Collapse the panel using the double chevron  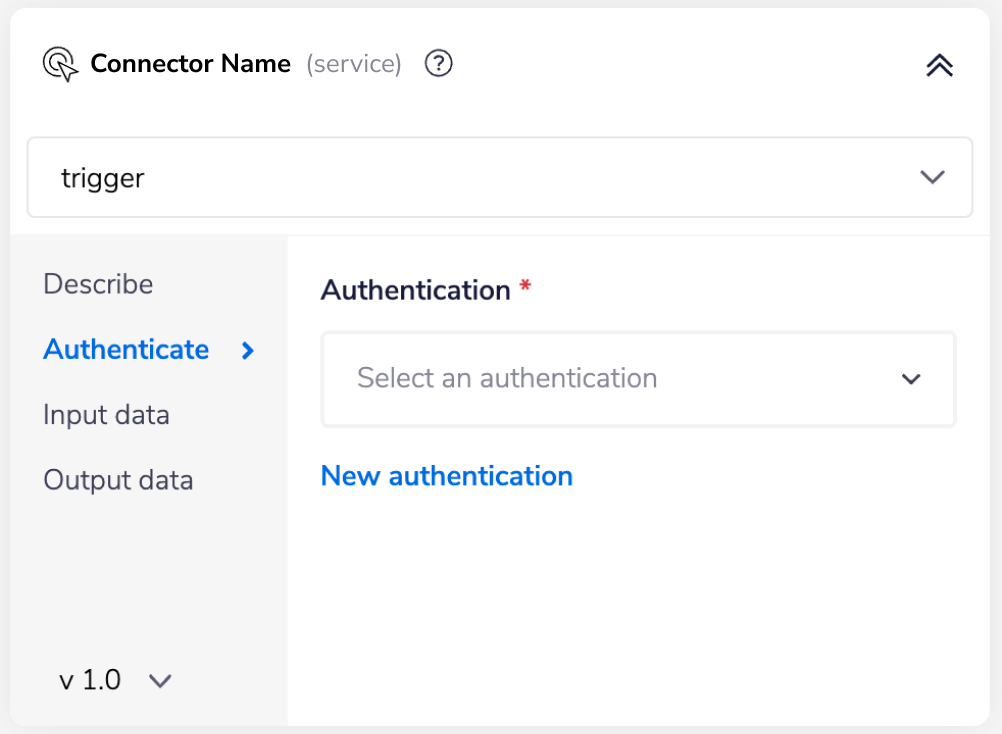938,63
